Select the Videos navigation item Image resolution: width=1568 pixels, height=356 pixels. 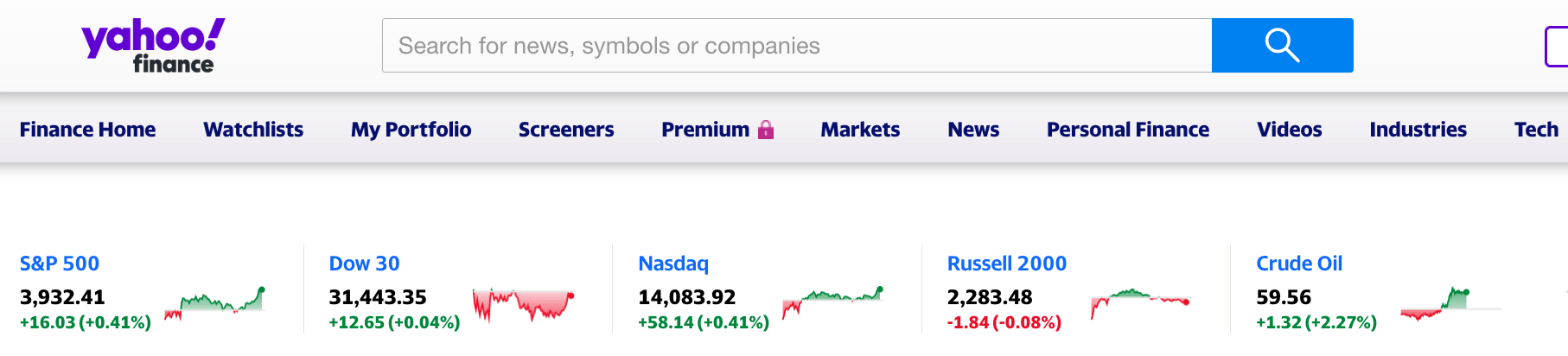(1290, 130)
